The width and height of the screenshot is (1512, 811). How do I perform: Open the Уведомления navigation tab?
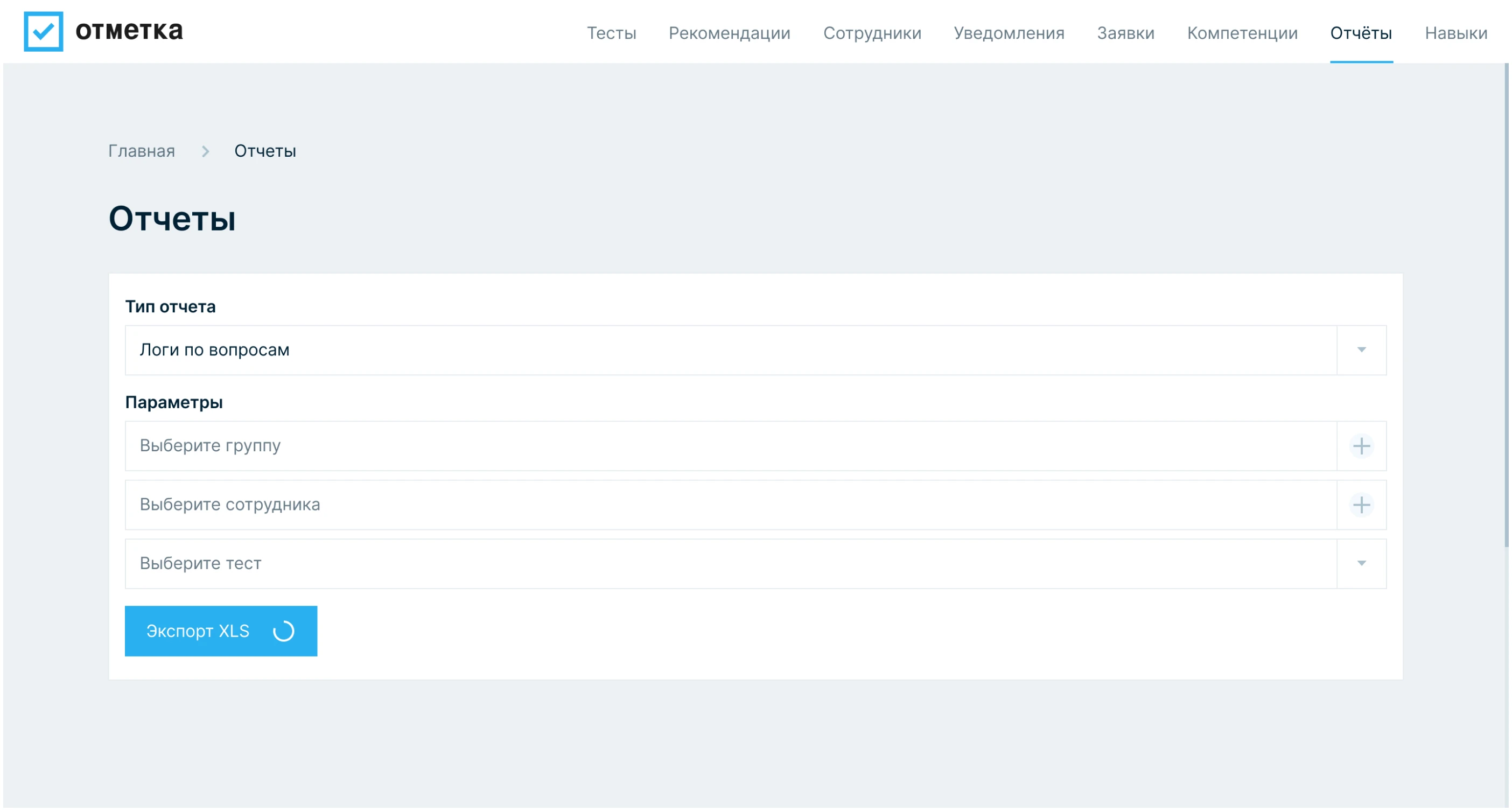point(1009,33)
